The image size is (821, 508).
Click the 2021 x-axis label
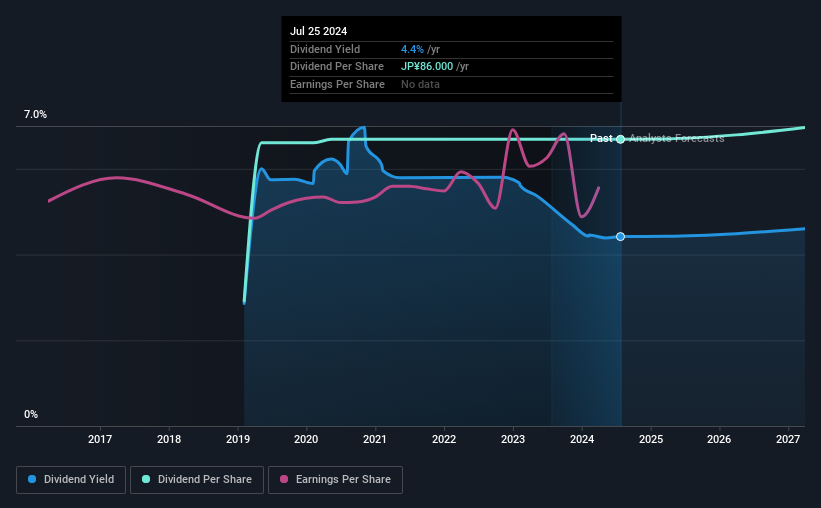[375, 439]
